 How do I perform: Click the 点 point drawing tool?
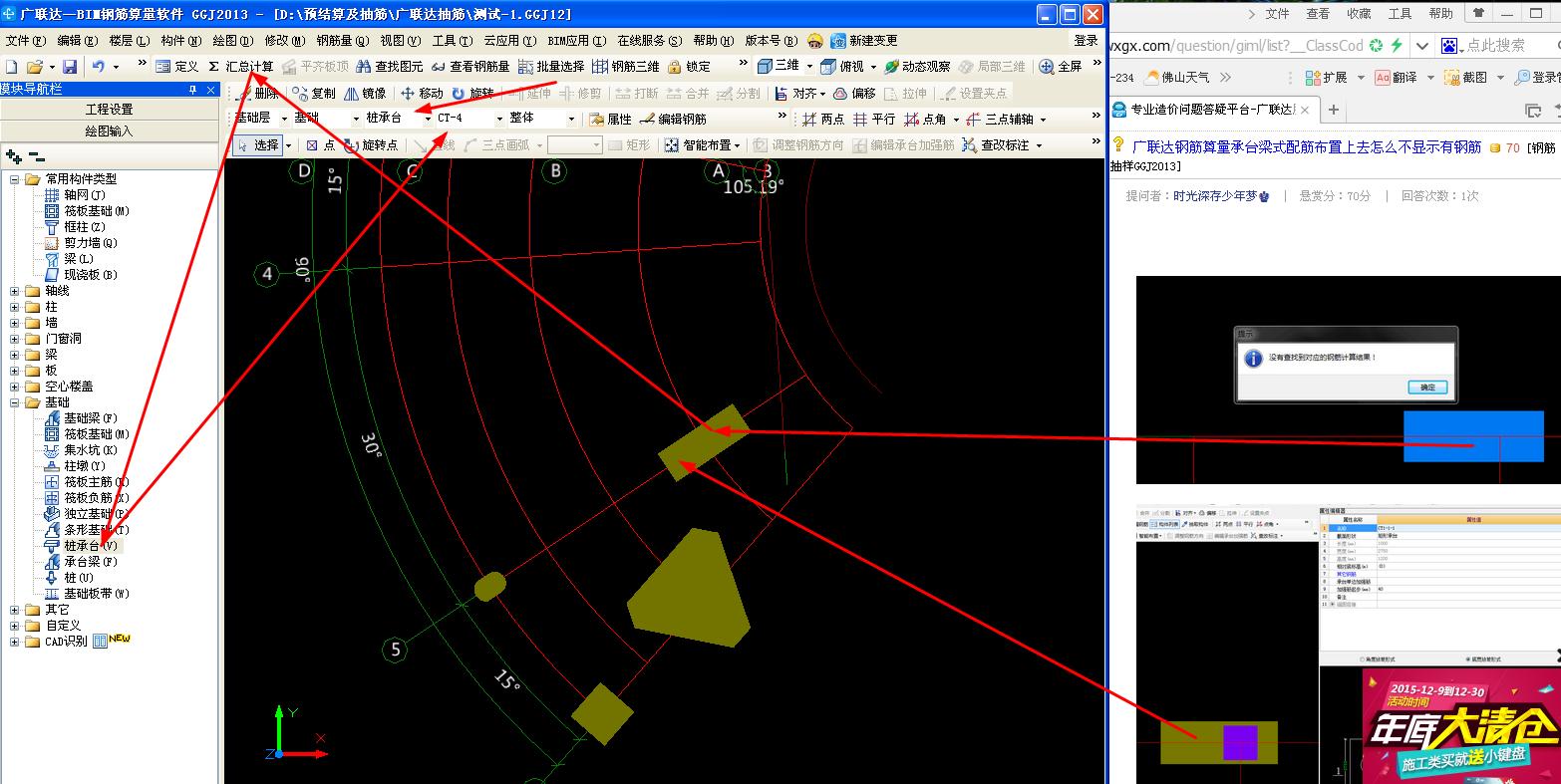pos(320,144)
